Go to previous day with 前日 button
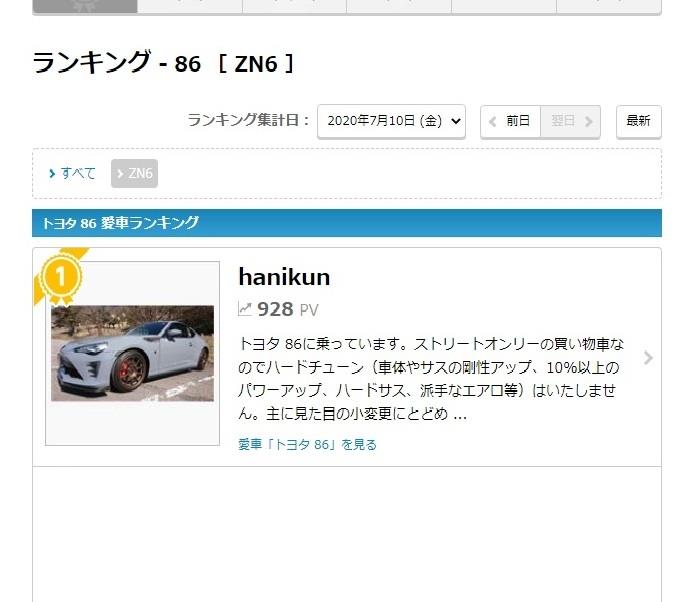Viewport: 677px width, 602px height. pos(510,121)
